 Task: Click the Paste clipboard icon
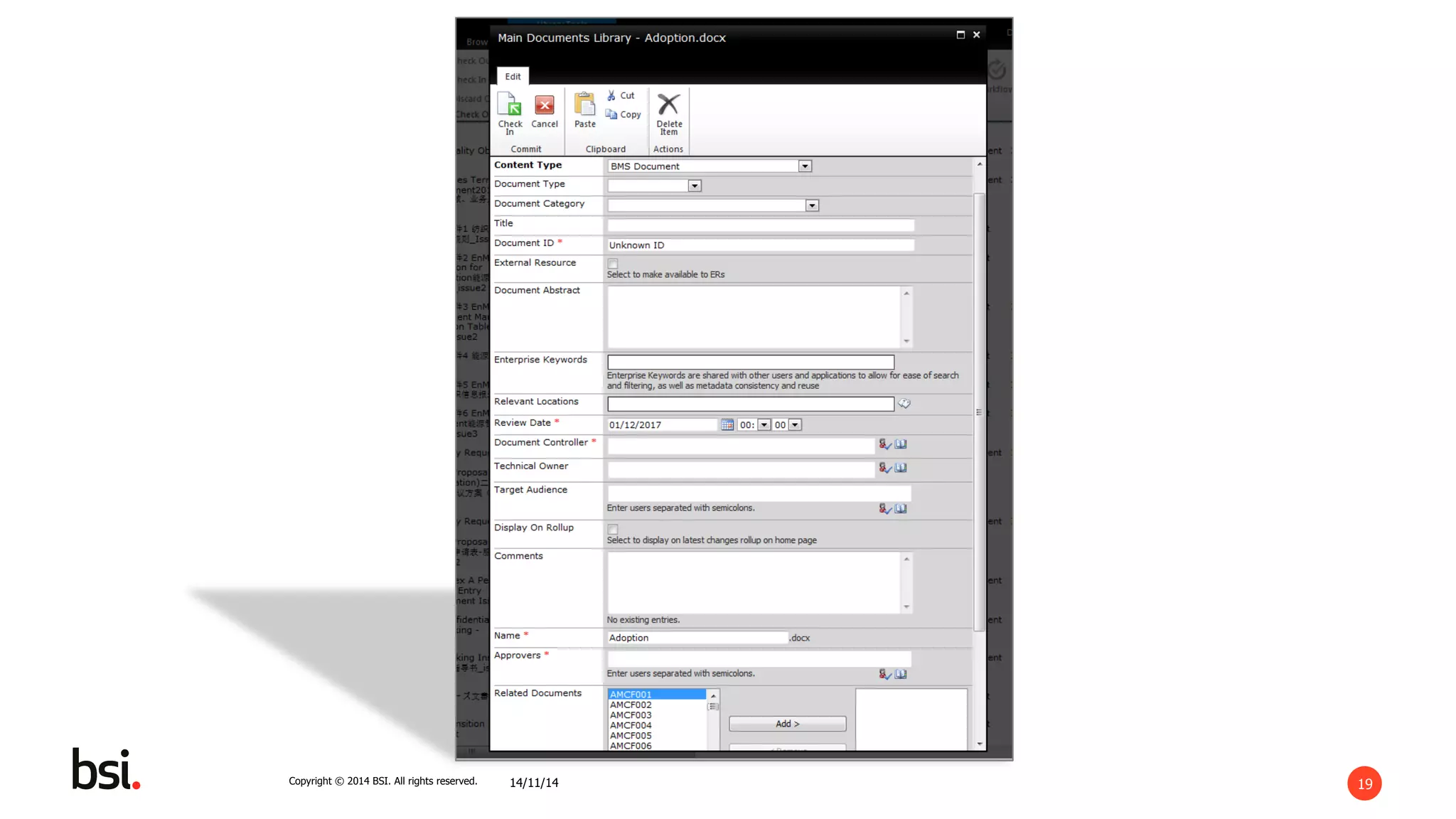pos(584,105)
